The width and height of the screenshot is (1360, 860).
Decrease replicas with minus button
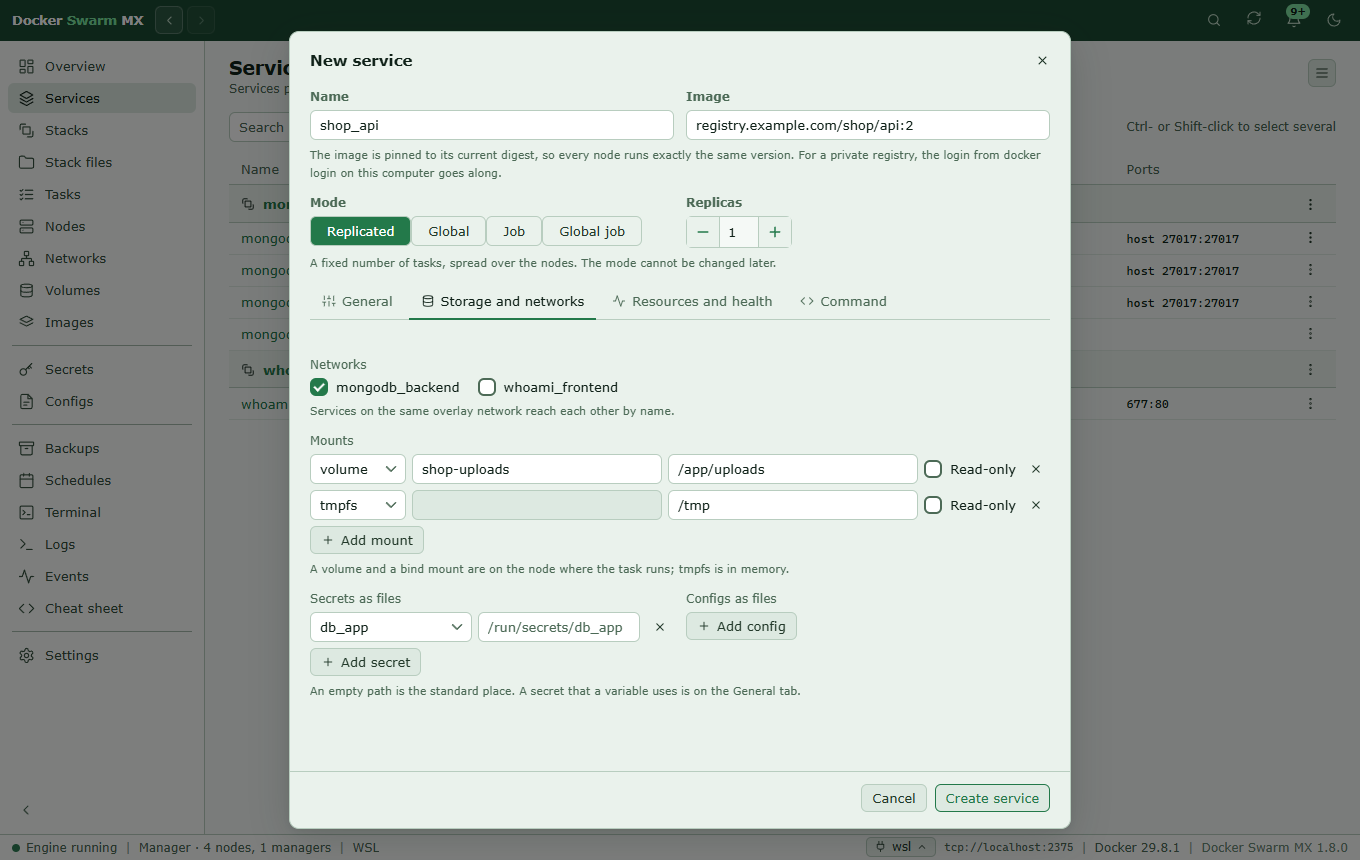703,232
